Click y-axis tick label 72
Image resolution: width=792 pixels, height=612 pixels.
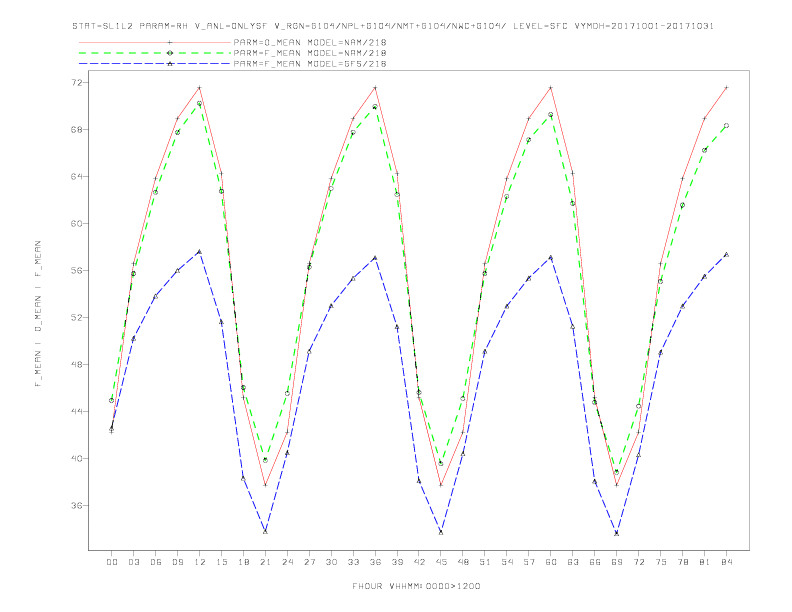[x=79, y=82]
